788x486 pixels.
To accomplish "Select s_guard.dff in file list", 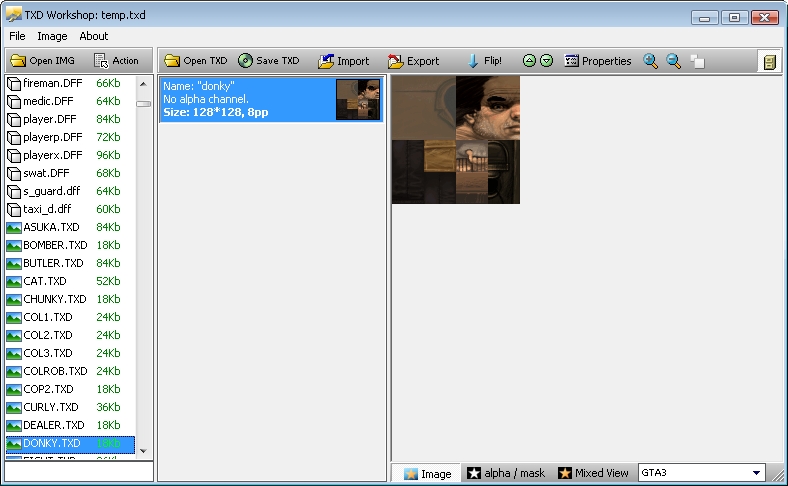I will [70, 191].
